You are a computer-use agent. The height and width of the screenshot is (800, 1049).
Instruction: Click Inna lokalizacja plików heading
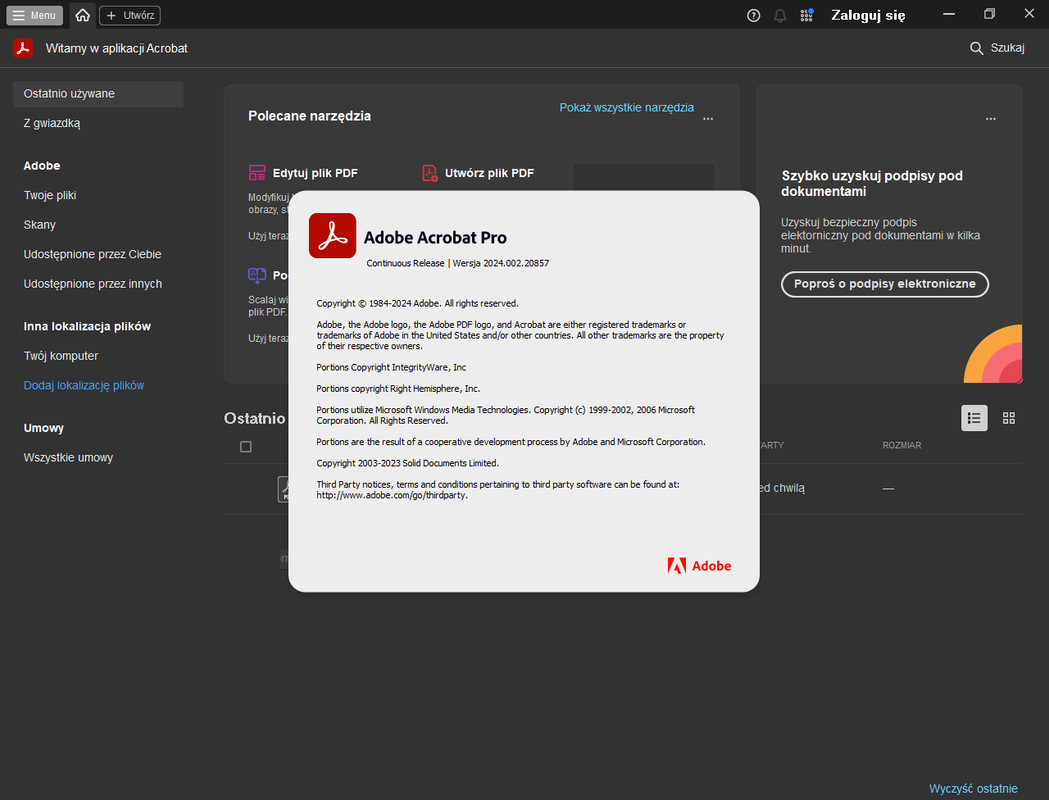pos(87,326)
